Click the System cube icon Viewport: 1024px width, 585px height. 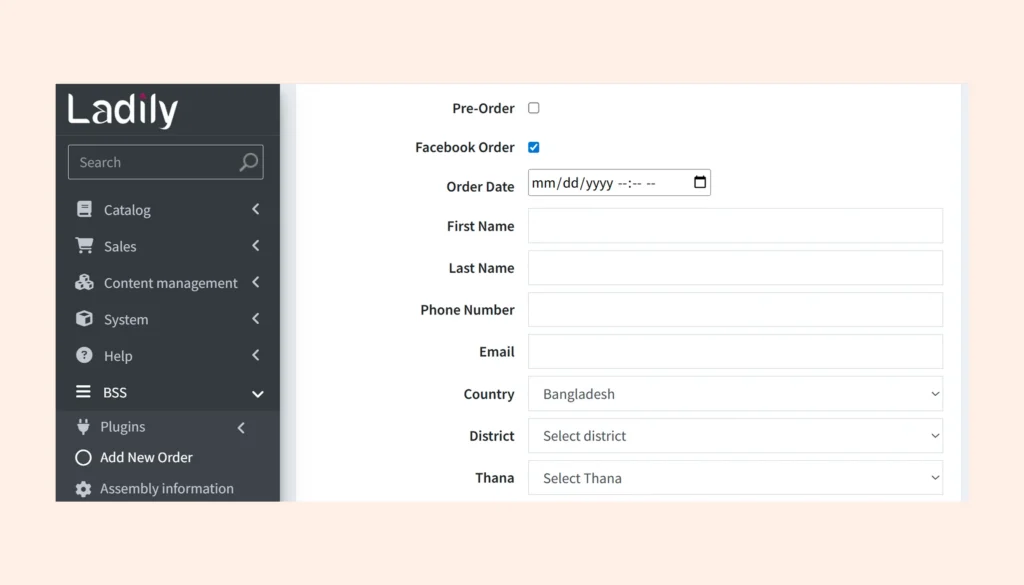[84, 319]
